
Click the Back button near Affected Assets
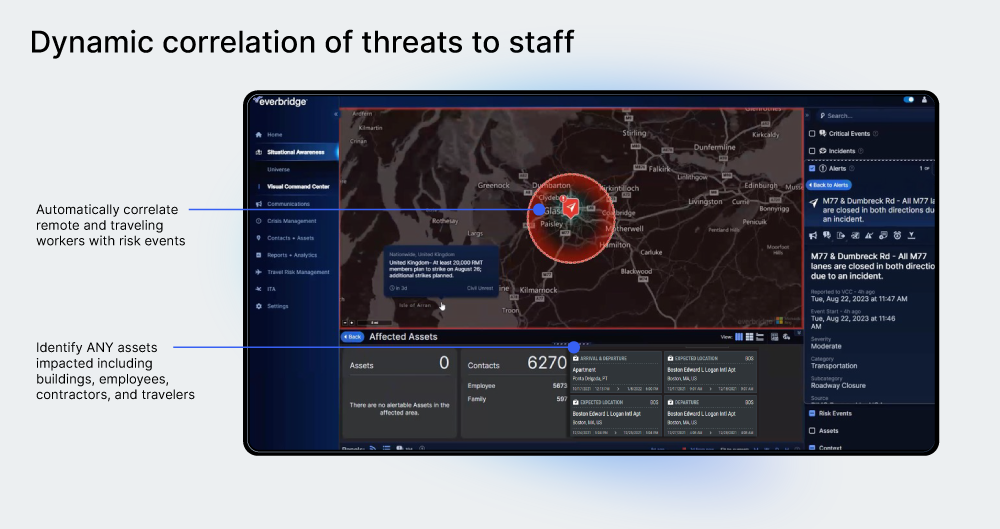[x=352, y=337]
